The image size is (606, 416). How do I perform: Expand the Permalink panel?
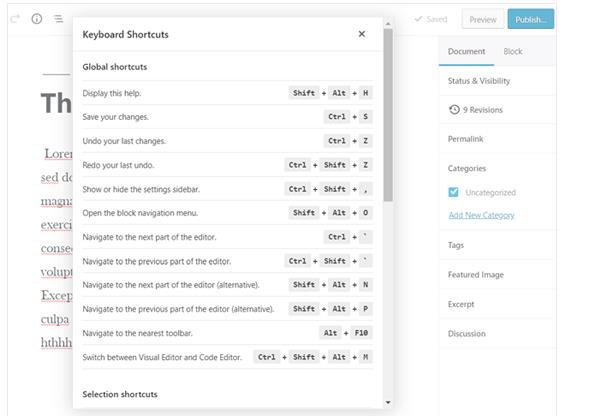pos(466,138)
